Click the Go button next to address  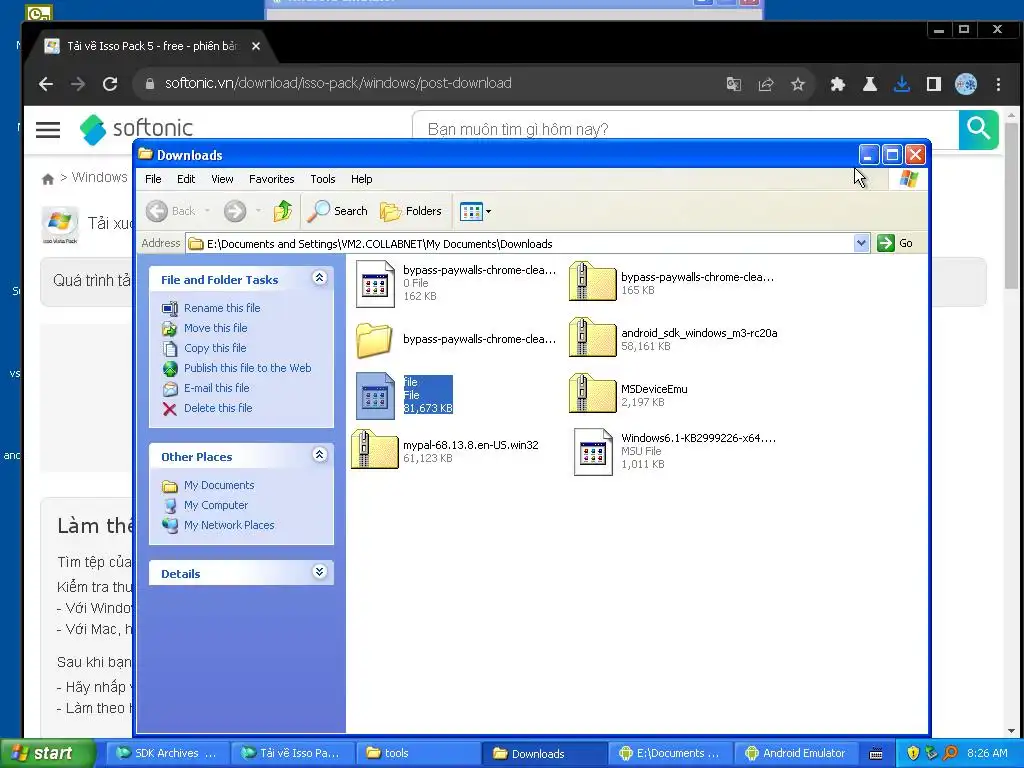895,244
